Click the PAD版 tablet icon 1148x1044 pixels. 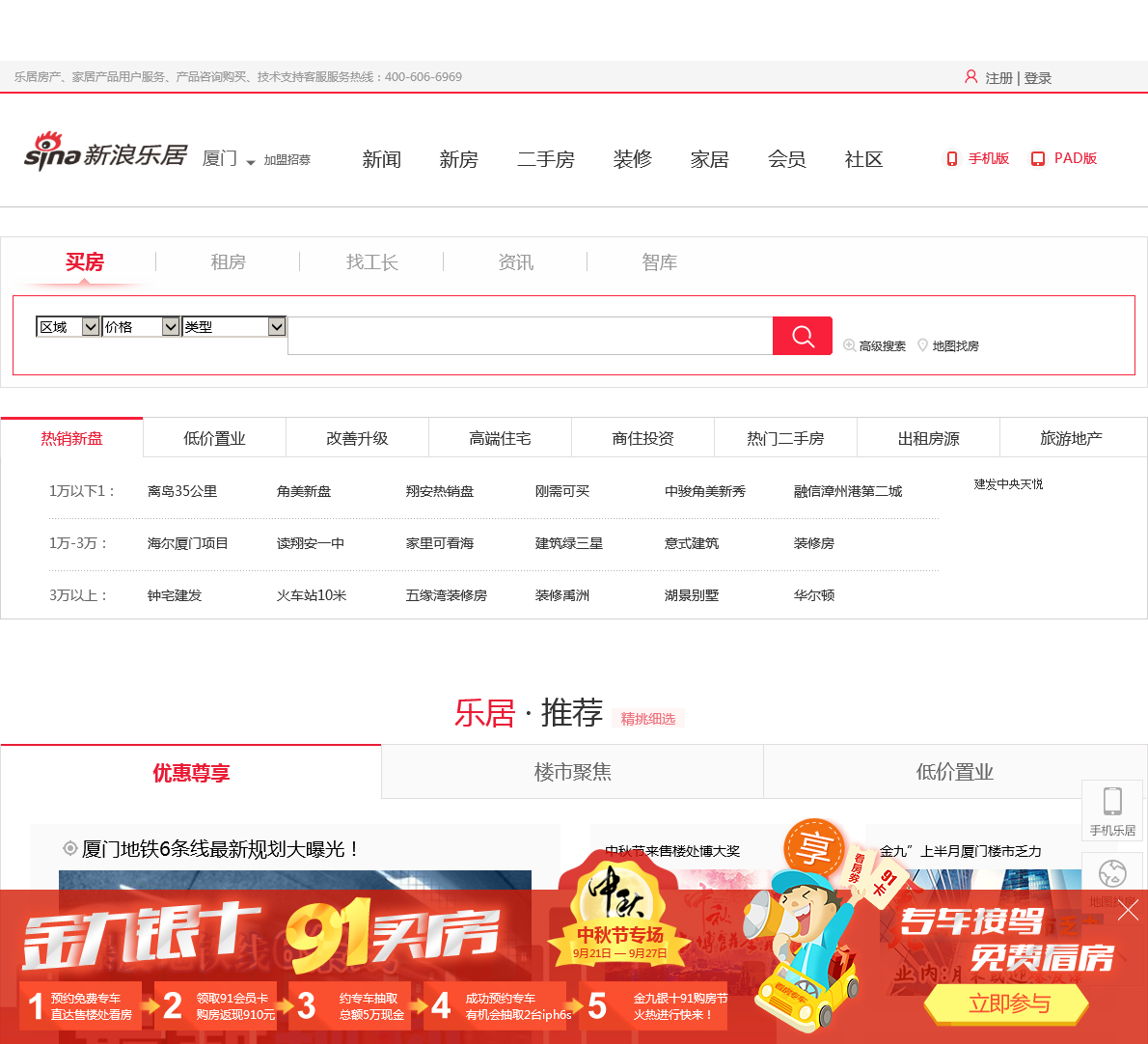[1037, 159]
